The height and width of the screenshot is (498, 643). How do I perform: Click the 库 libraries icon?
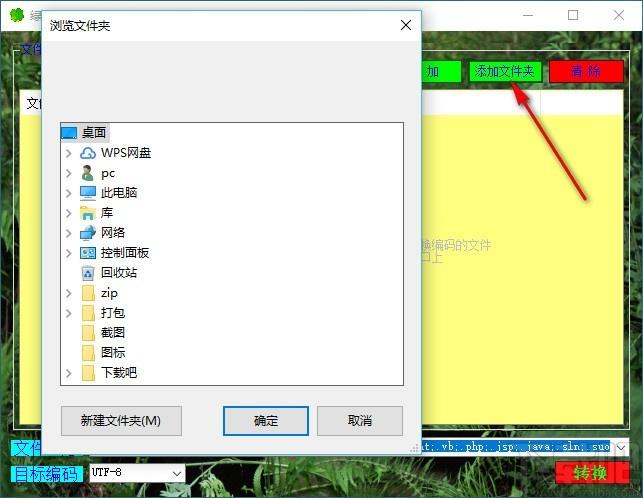[88, 213]
